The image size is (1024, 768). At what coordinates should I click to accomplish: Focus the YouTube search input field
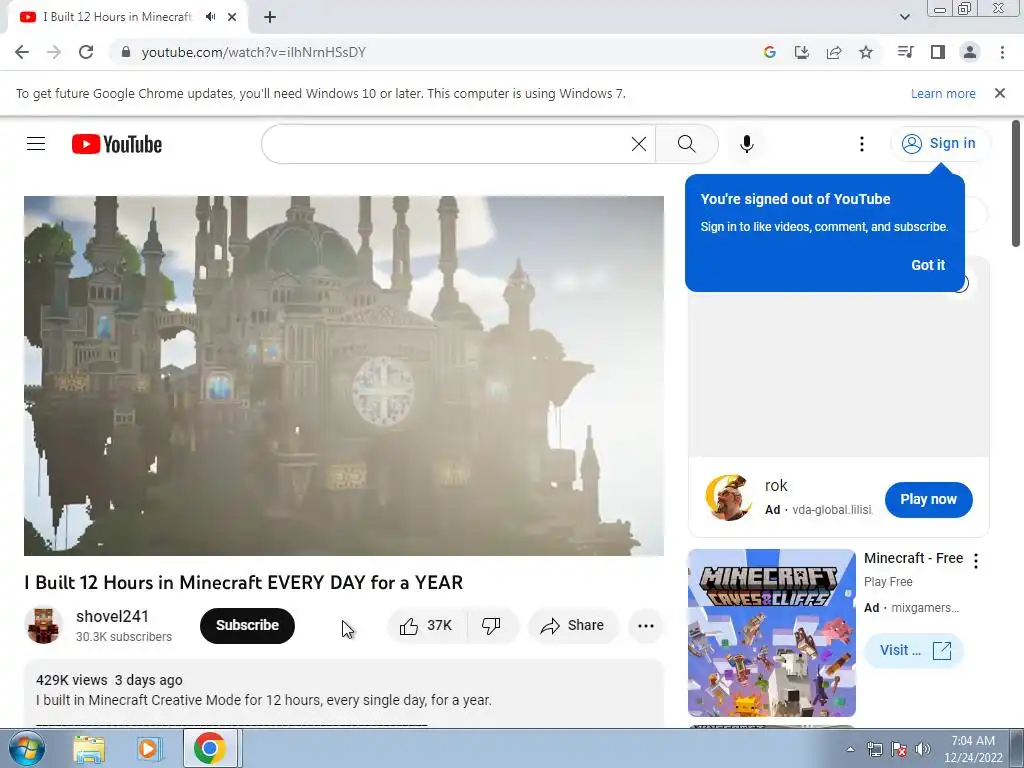[447, 144]
